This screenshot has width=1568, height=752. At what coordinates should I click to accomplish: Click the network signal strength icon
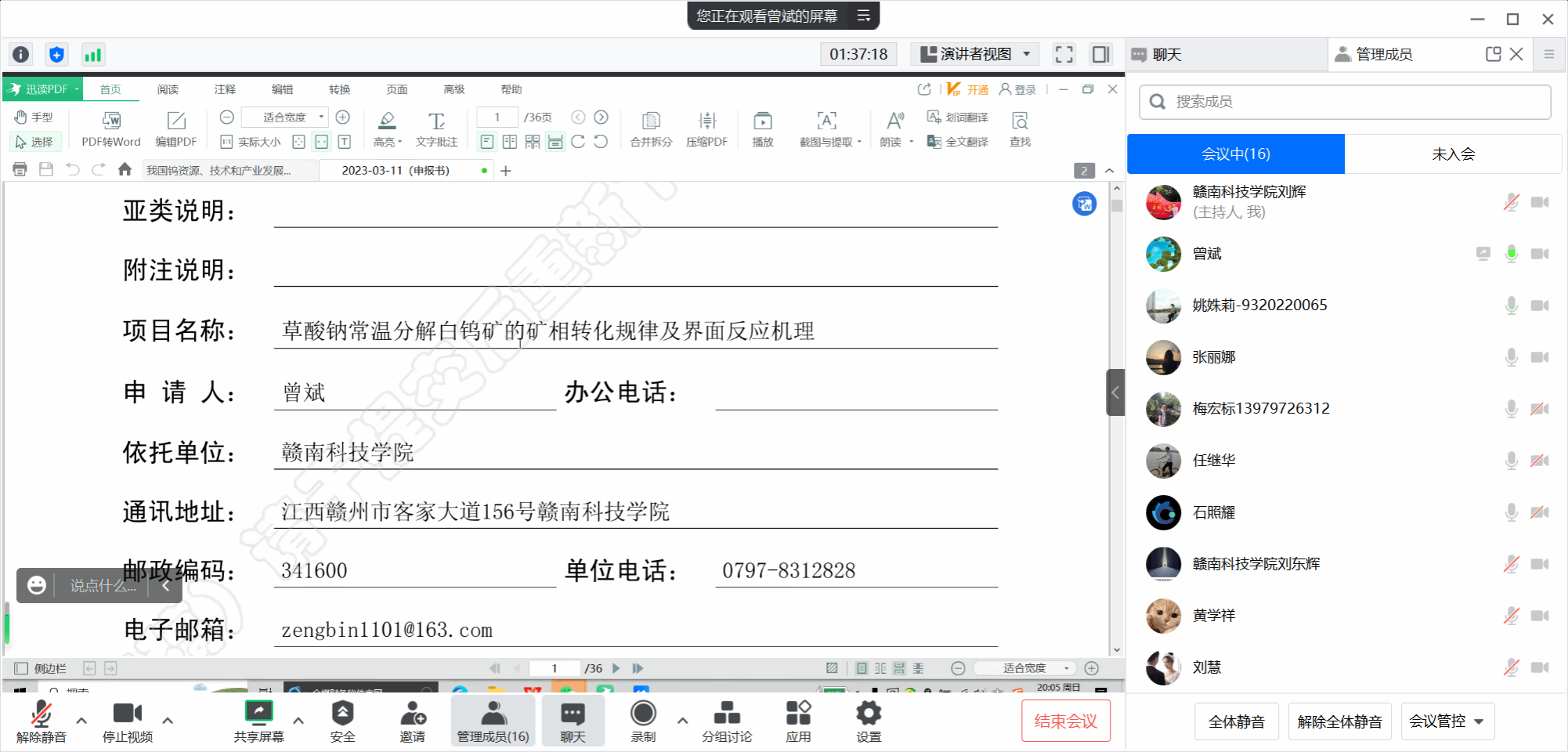(x=92, y=55)
